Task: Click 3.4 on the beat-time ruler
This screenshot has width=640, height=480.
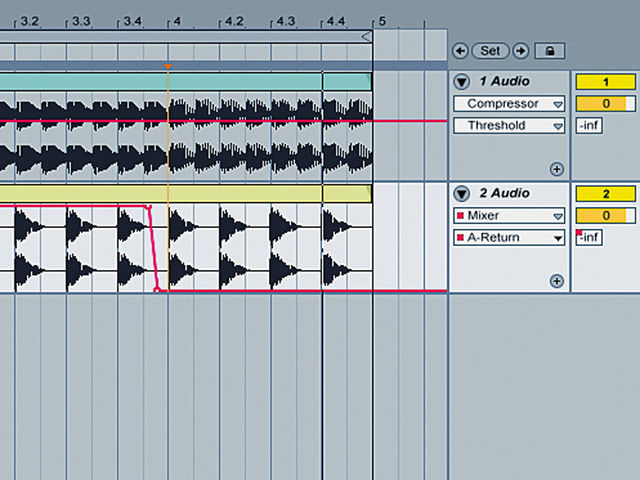Action: (x=133, y=22)
